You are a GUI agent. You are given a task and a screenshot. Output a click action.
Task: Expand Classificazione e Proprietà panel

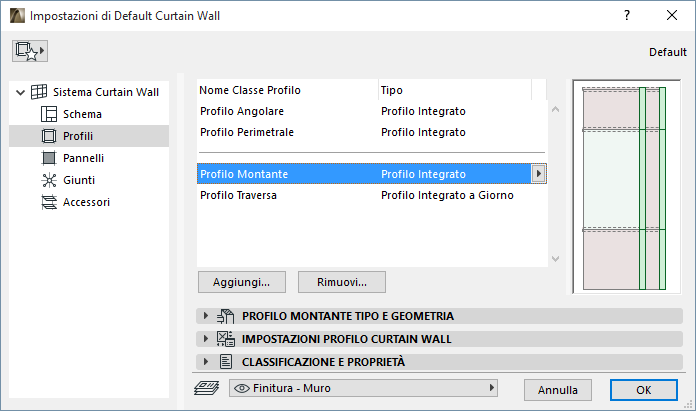point(207,361)
